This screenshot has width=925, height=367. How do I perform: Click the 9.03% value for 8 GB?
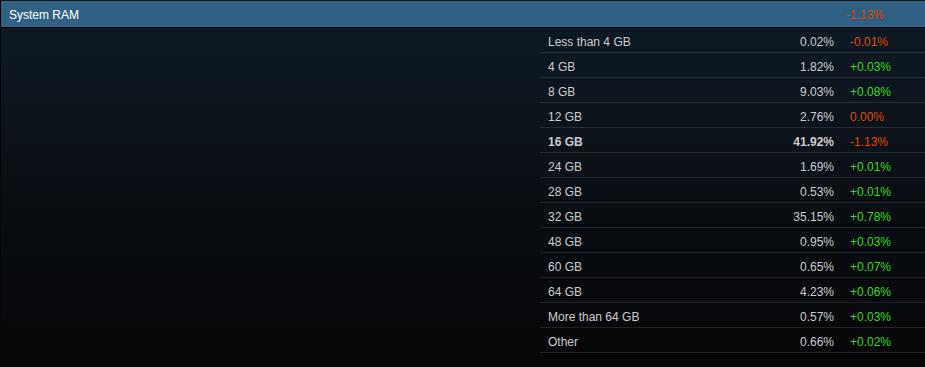pos(816,92)
